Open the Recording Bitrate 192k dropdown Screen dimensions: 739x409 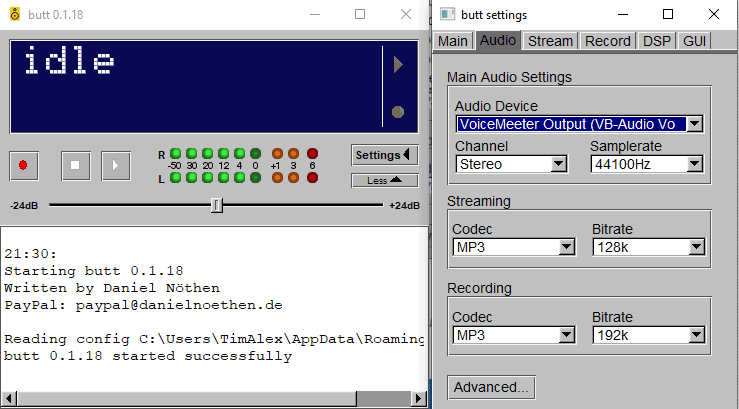pyautogui.click(x=649, y=335)
